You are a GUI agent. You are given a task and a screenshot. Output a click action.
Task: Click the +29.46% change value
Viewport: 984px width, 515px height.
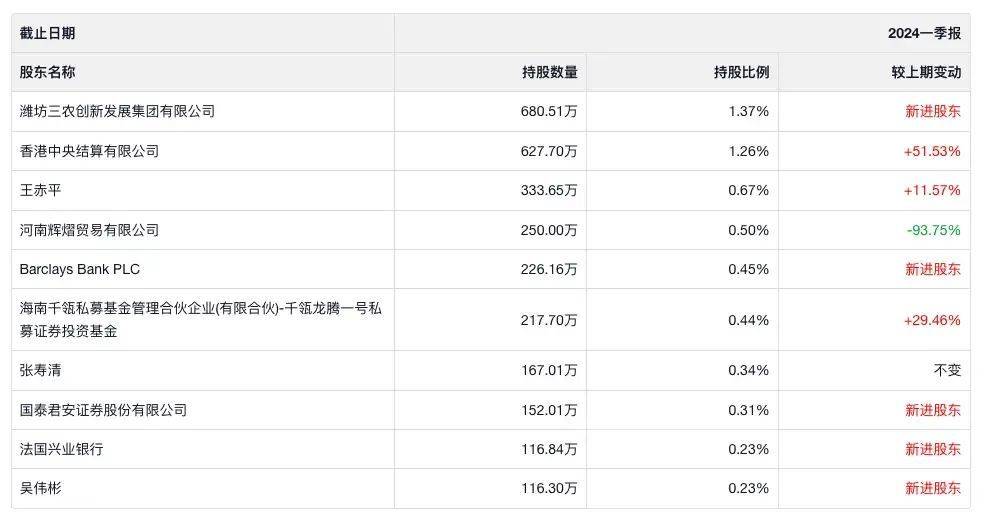click(x=932, y=320)
